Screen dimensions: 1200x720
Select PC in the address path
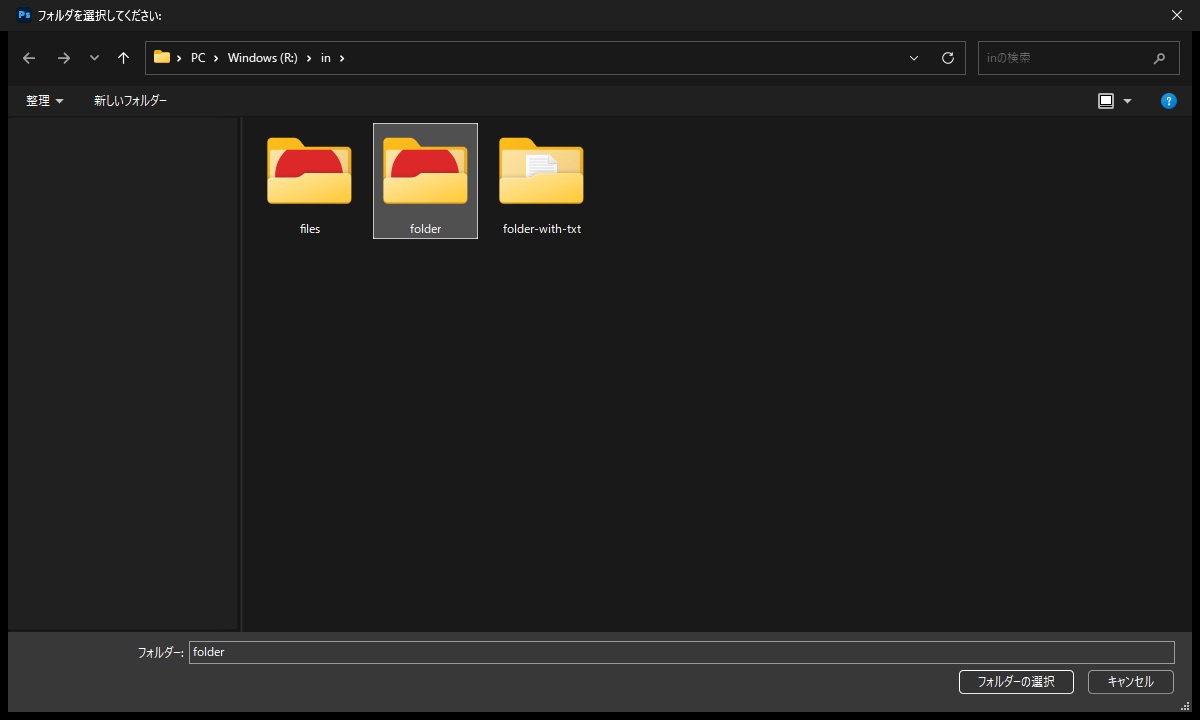[x=198, y=58]
